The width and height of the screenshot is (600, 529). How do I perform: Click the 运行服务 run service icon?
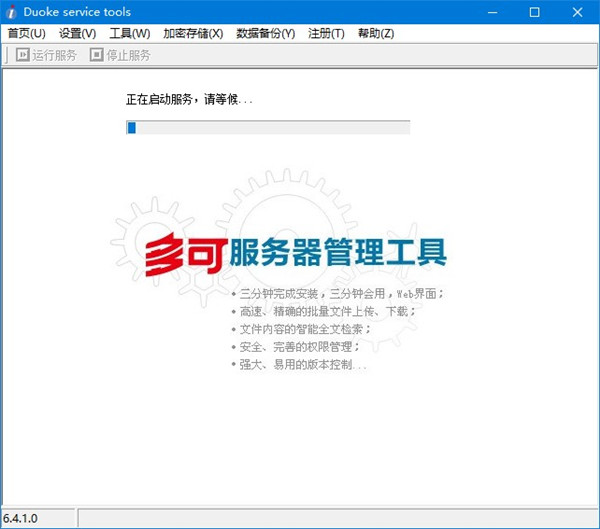23,55
